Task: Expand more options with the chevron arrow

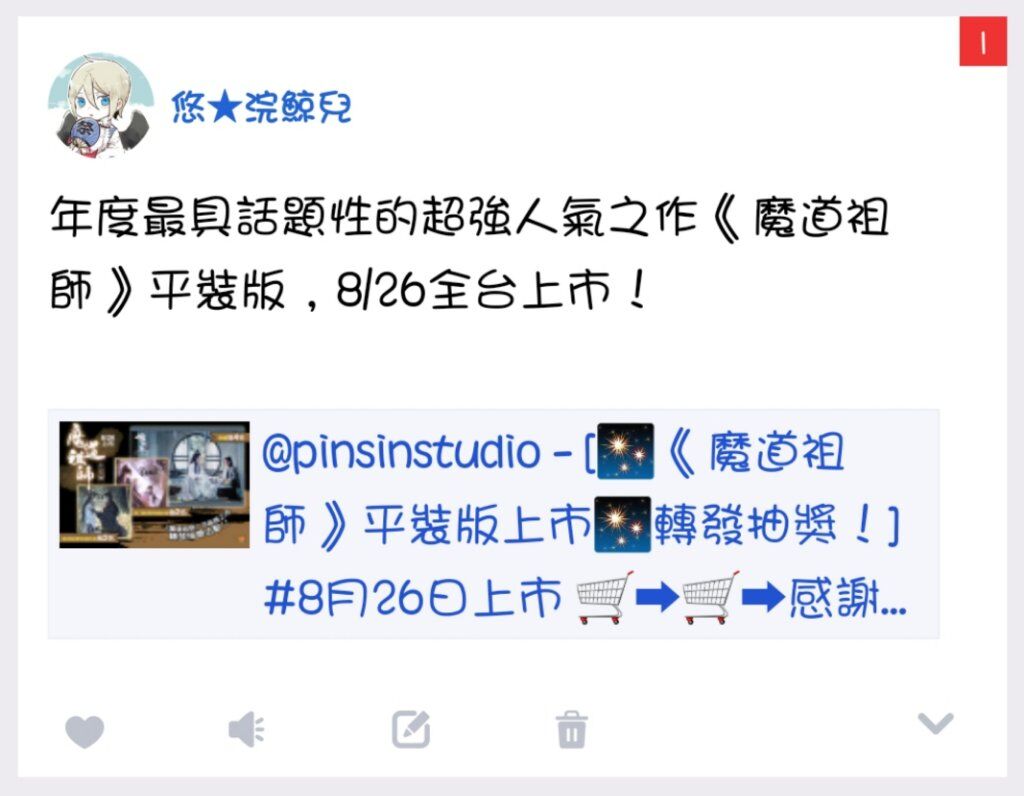Action: (935, 723)
